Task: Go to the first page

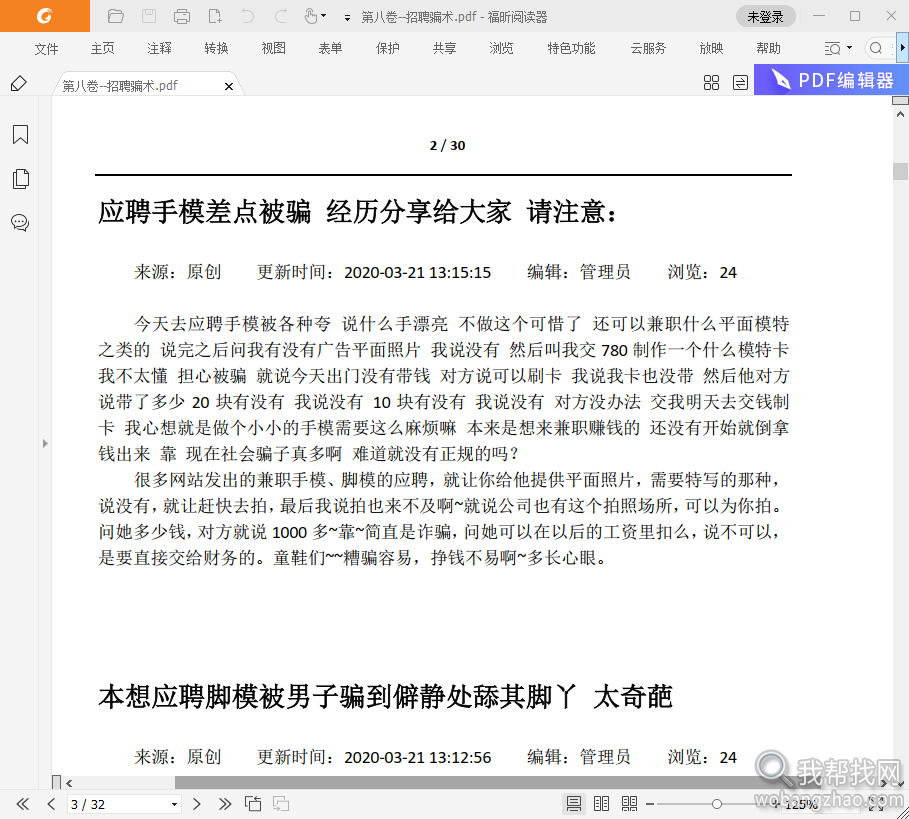Action: (x=22, y=804)
